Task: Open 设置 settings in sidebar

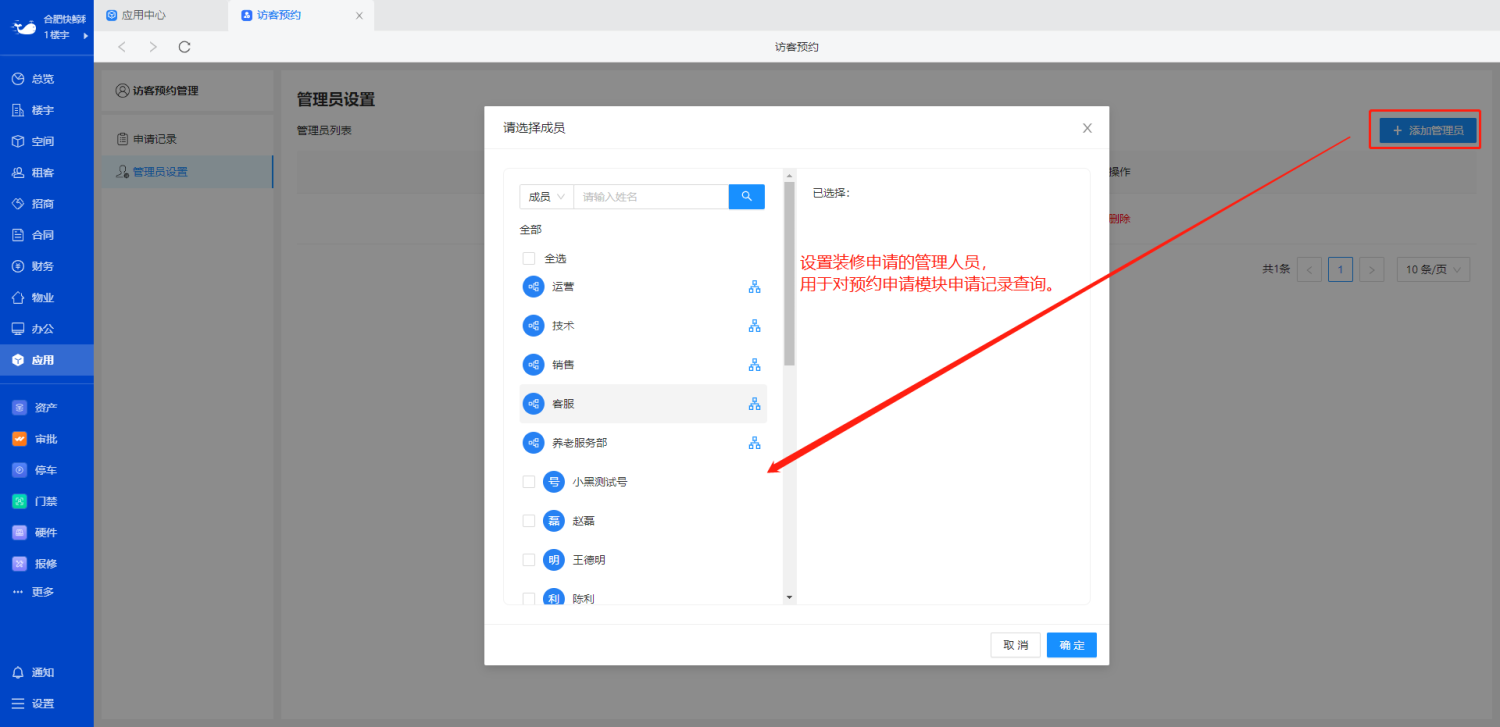Action: pos(32,703)
